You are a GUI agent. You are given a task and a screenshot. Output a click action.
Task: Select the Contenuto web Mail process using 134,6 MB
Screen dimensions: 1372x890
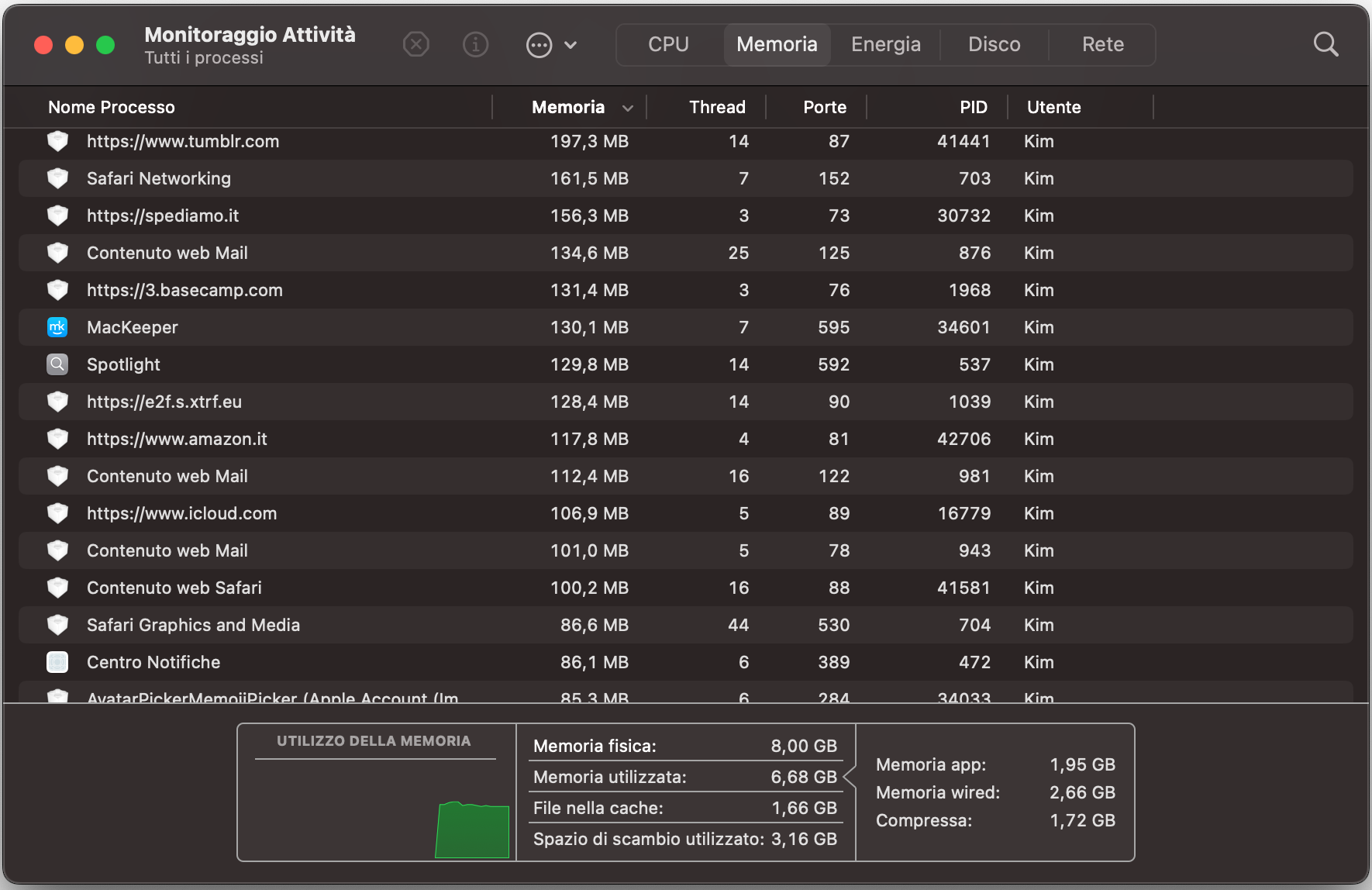[x=167, y=253]
